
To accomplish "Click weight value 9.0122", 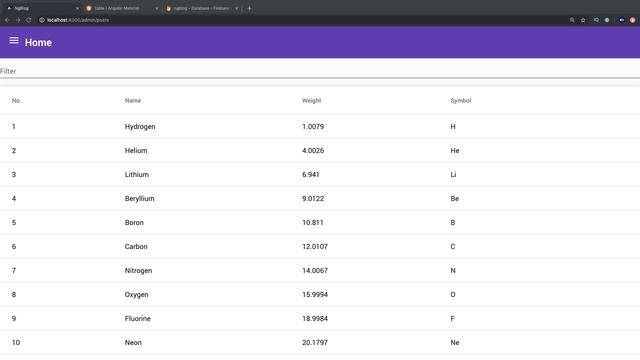I will click(x=313, y=199).
